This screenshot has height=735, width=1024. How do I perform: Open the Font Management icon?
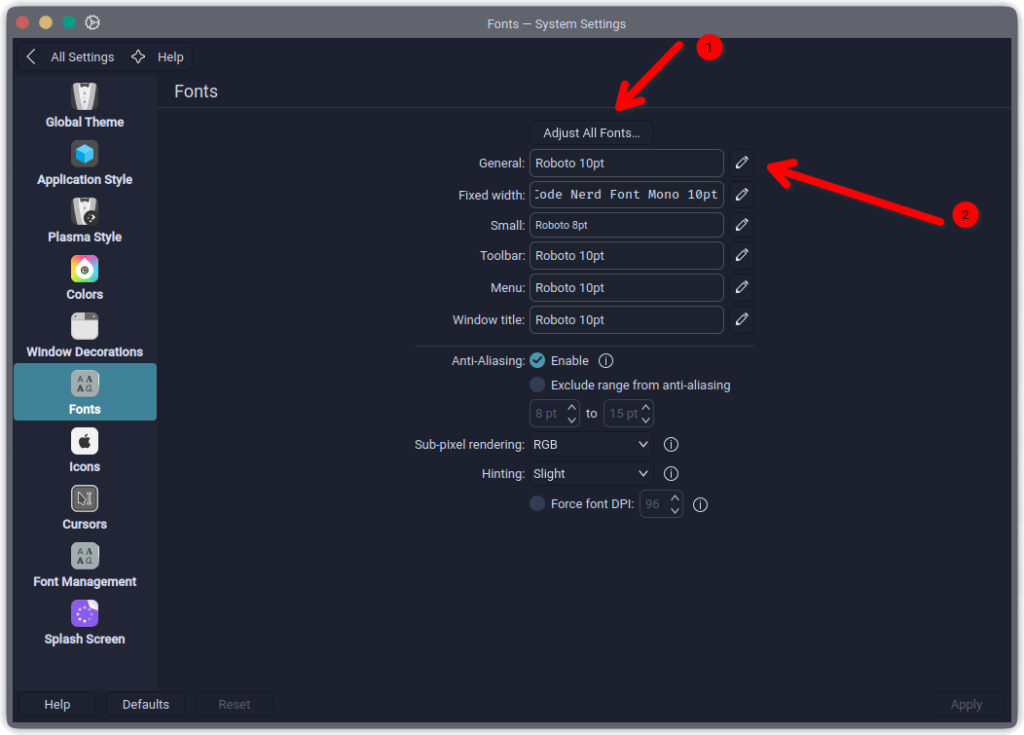84,557
